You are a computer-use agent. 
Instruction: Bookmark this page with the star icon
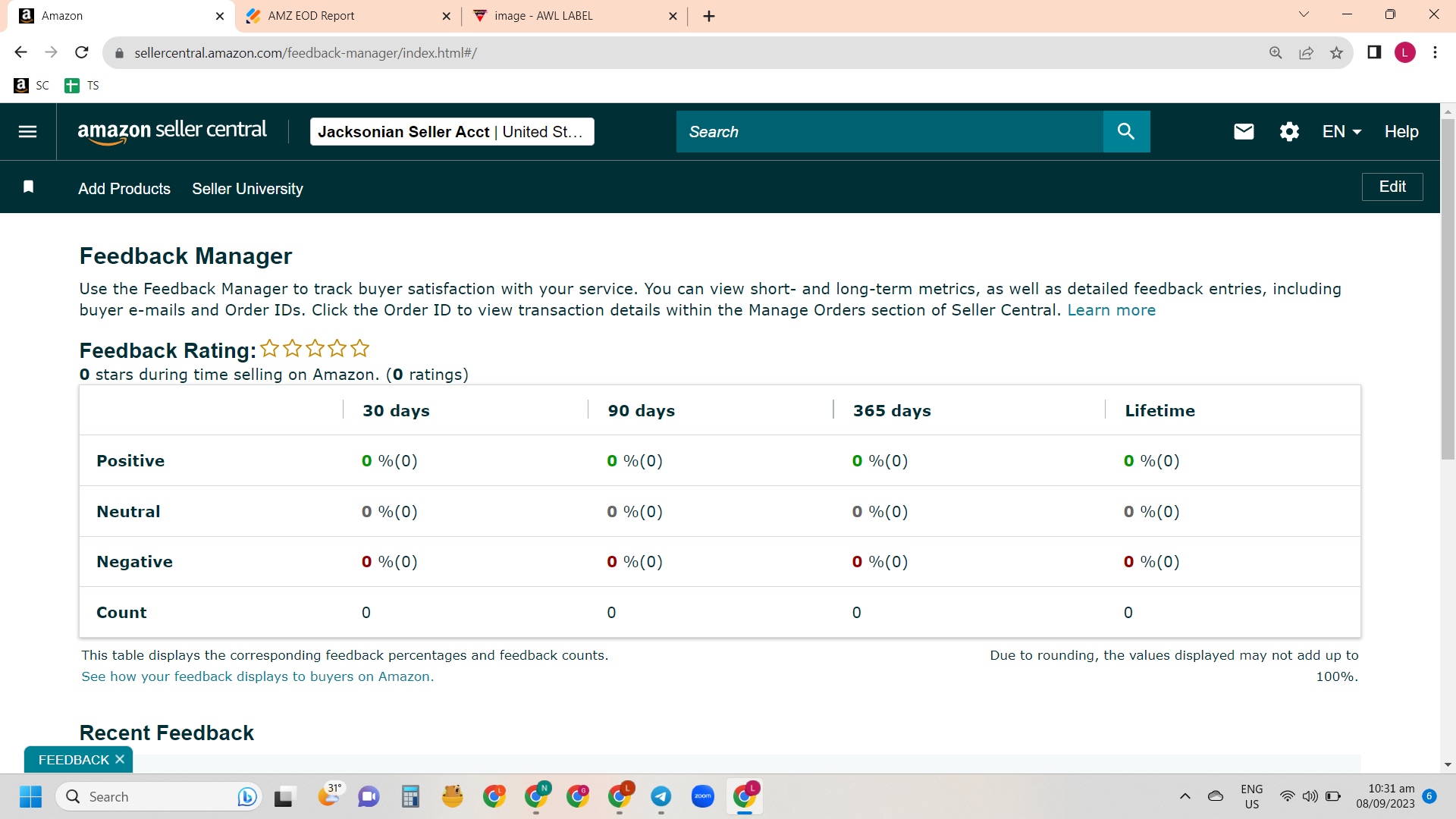(x=1336, y=52)
